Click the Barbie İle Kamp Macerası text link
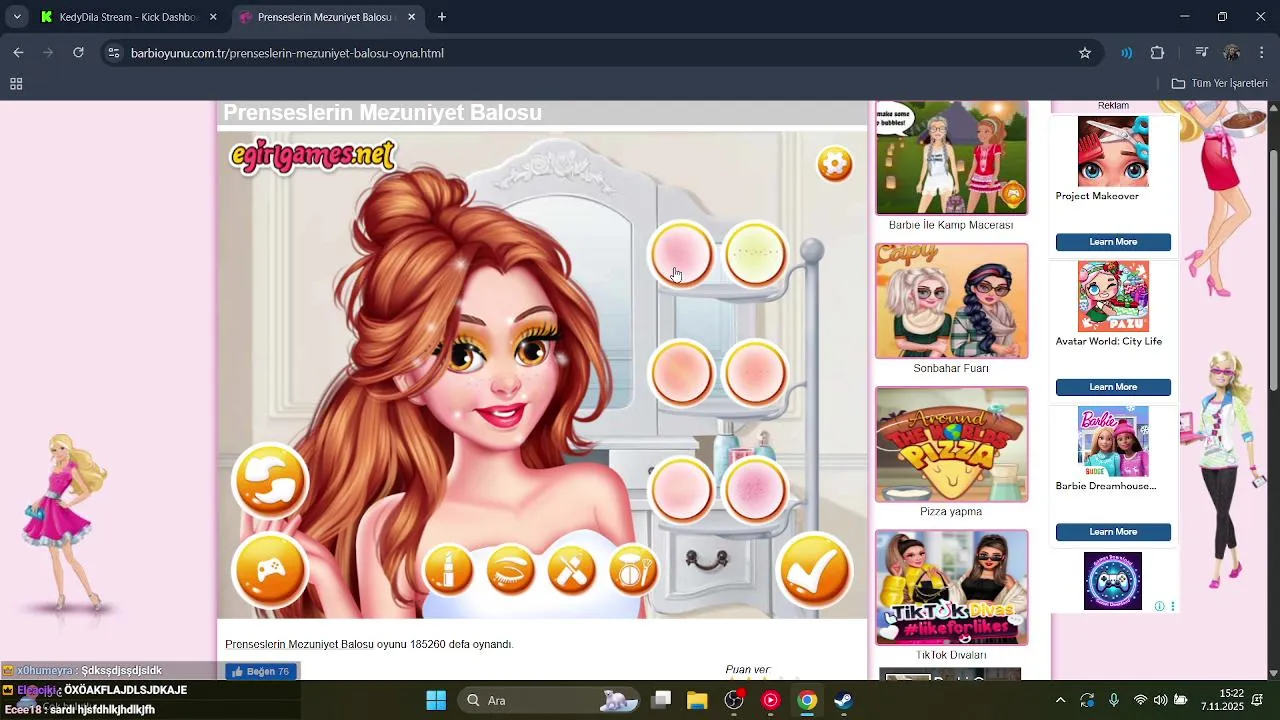The height and width of the screenshot is (720, 1280). pos(951,225)
